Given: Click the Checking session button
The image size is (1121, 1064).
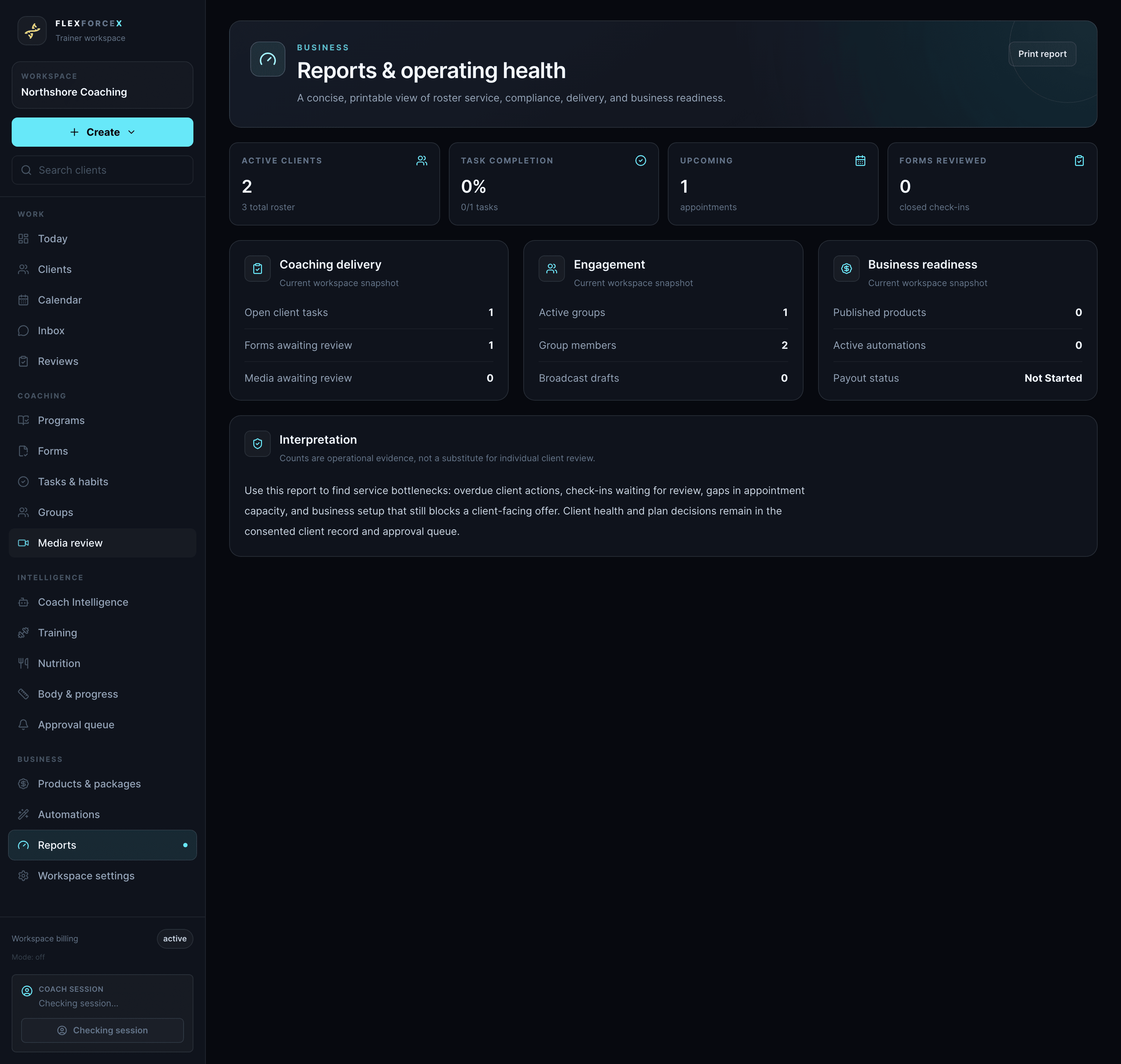Looking at the screenshot, I should 102,1030.
